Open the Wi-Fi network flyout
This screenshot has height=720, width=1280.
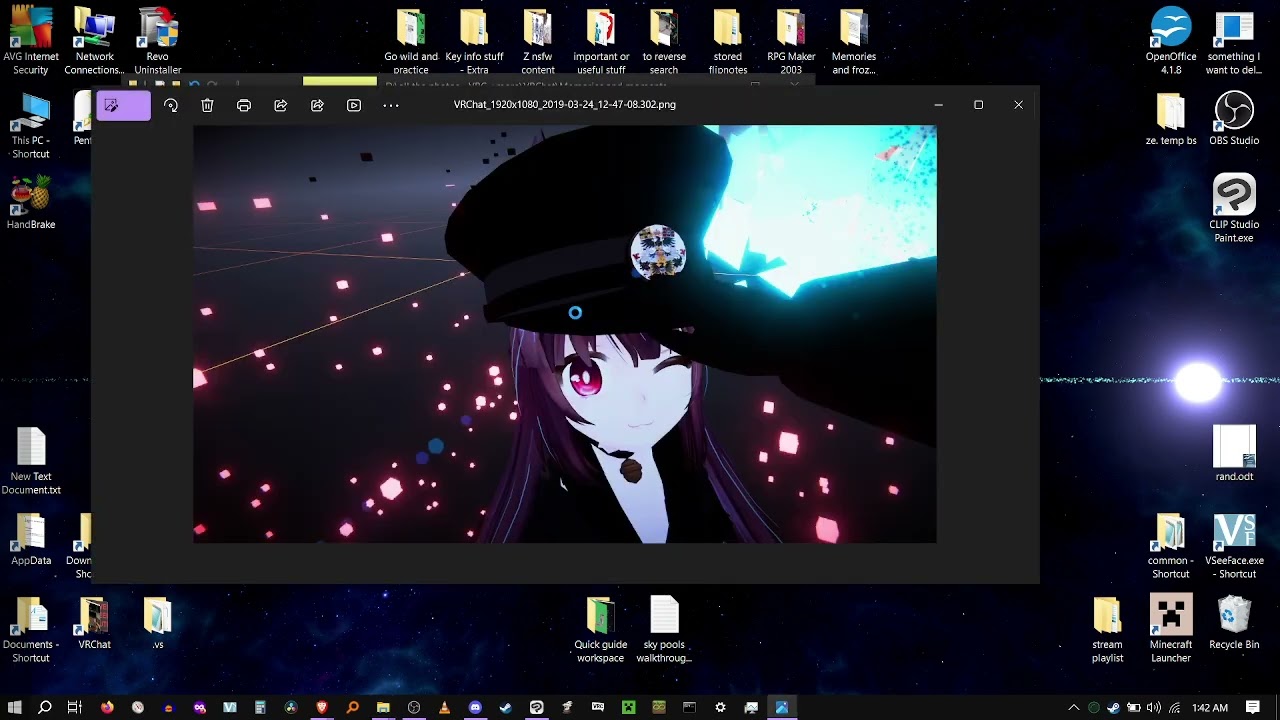coord(1175,708)
